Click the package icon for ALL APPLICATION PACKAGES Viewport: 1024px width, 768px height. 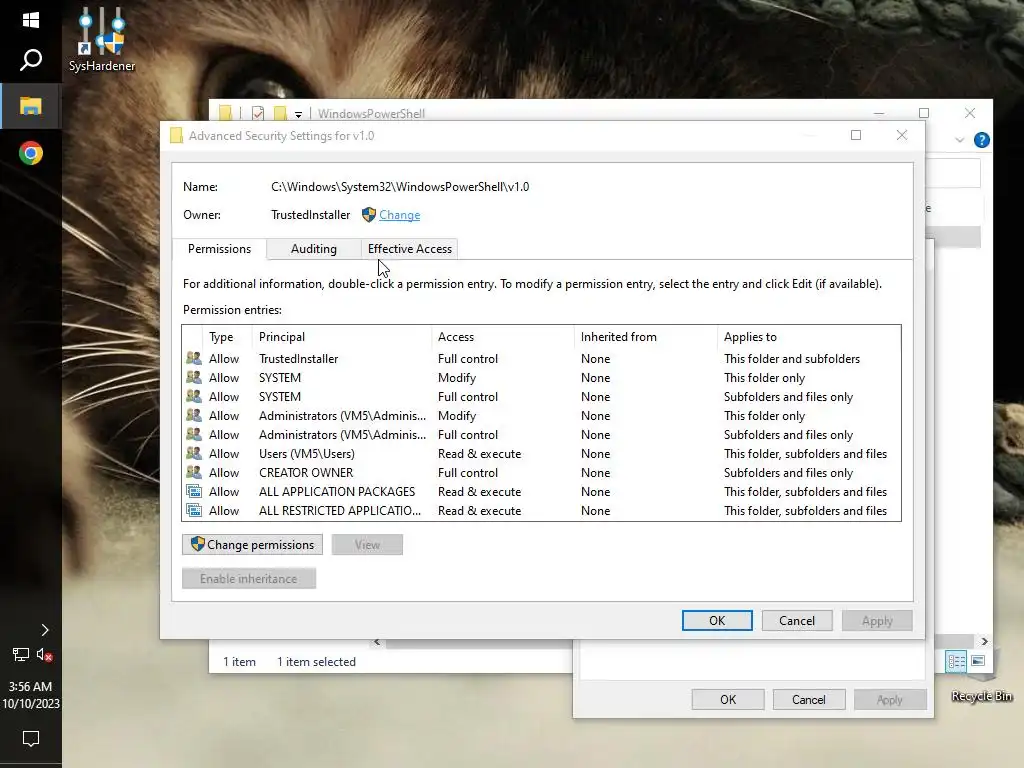[x=194, y=491]
